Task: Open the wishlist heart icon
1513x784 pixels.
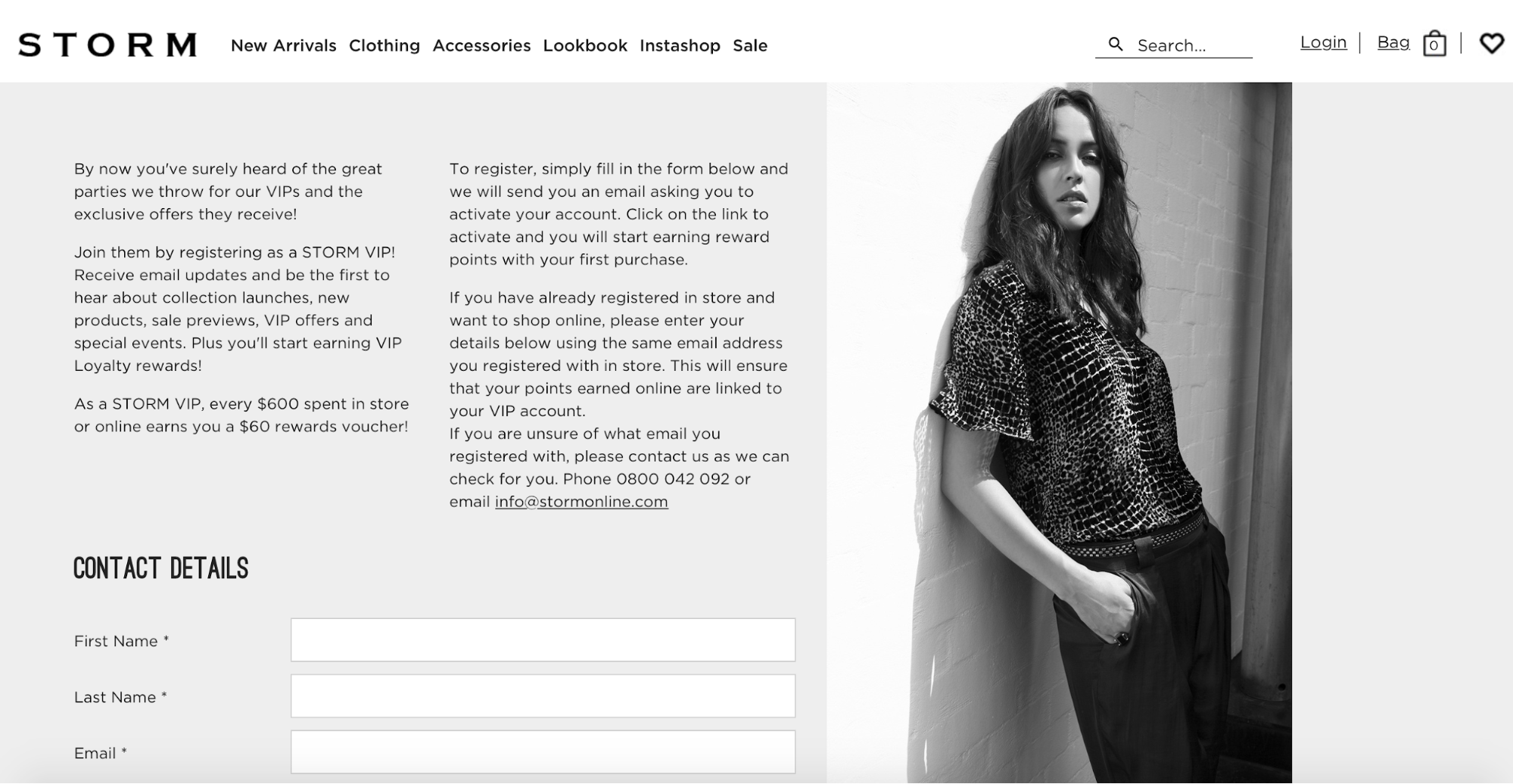Action: pyautogui.click(x=1492, y=44)
